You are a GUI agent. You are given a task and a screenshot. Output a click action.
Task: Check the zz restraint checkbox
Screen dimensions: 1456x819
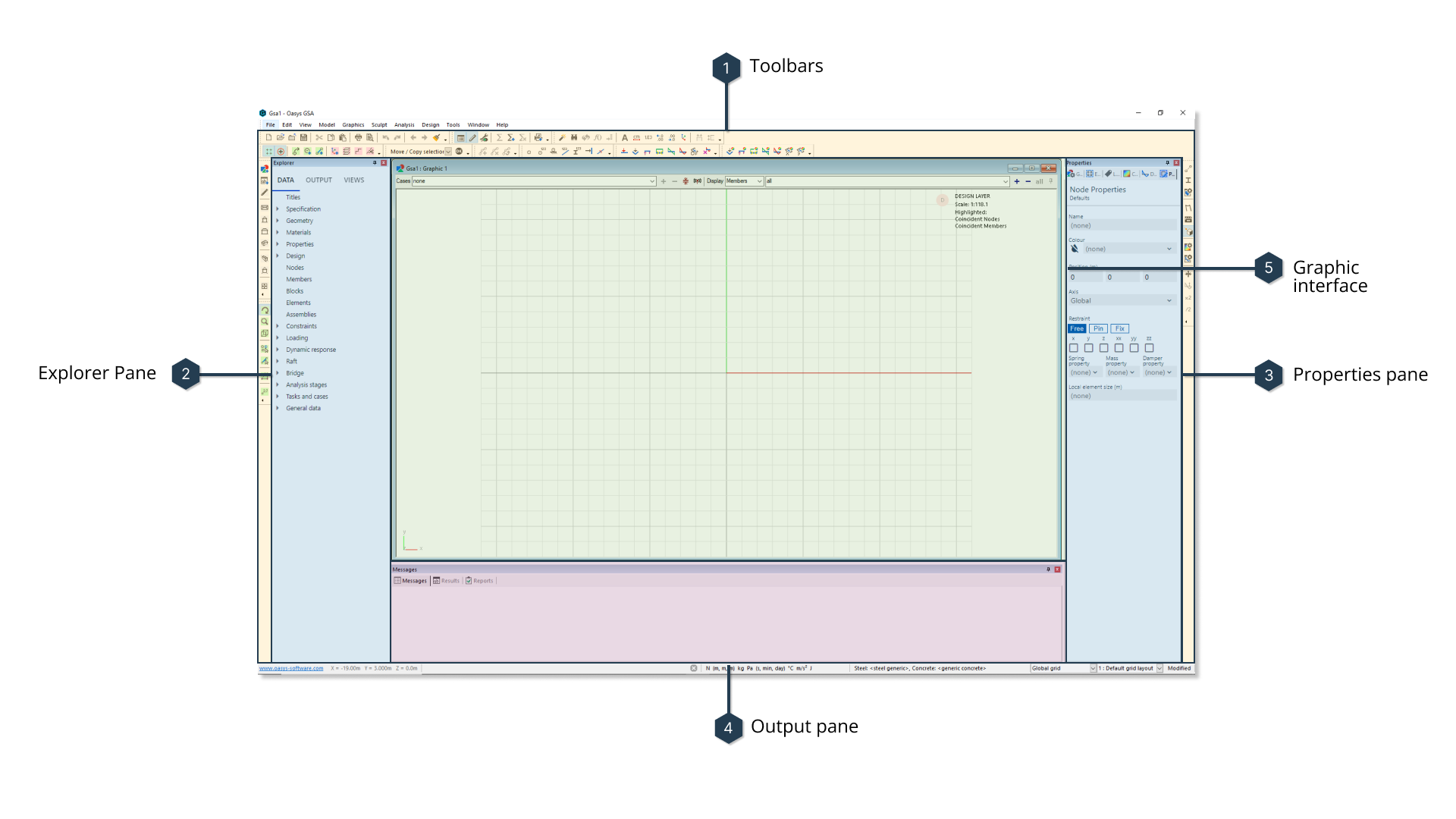(x=1150, y=347)
